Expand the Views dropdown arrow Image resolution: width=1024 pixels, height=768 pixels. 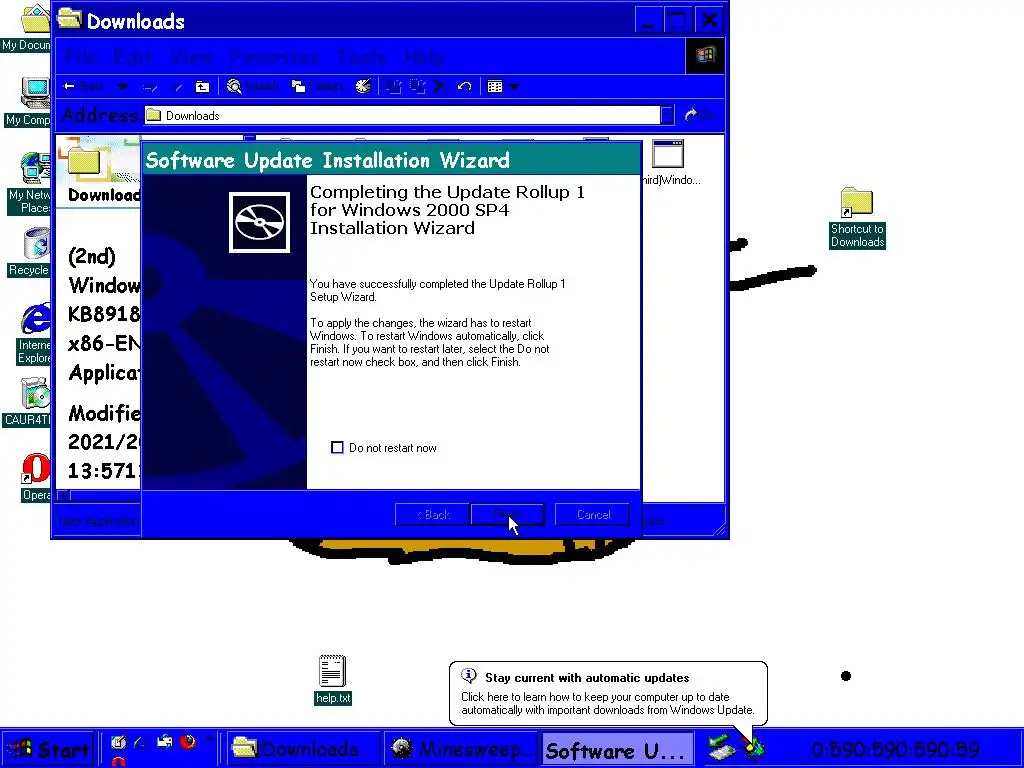click(x=515, y=86)
